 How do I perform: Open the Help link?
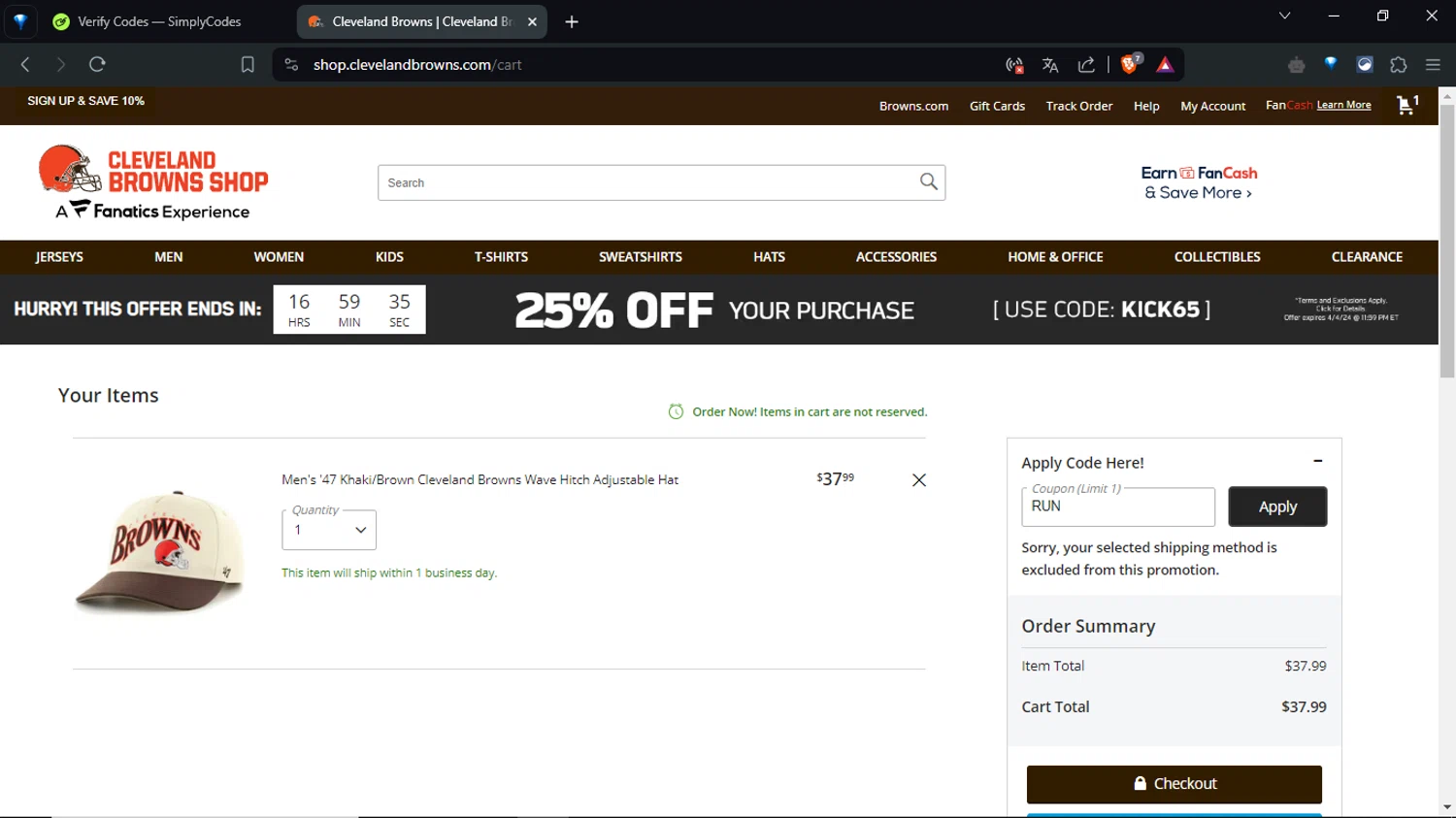pos(1146,106)
